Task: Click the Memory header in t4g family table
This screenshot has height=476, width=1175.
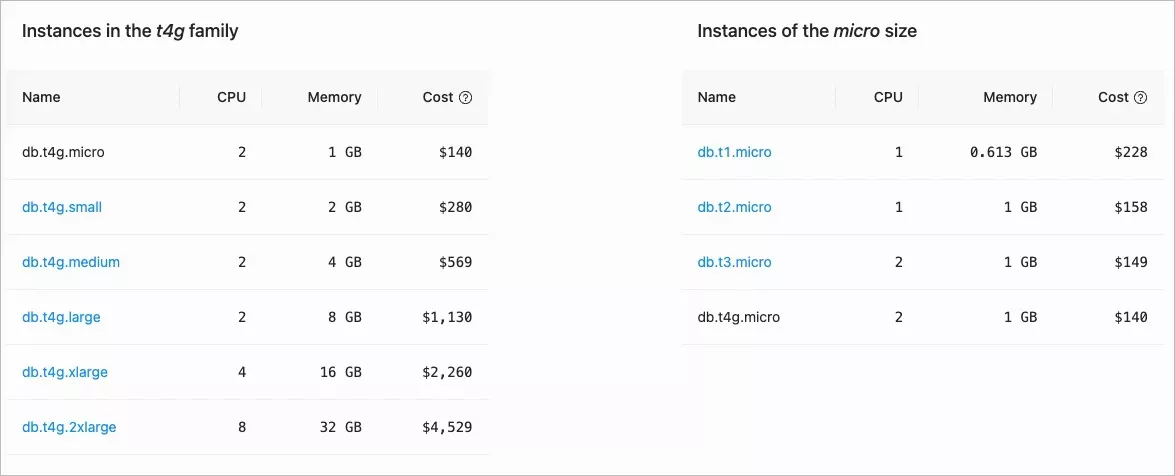Action: pyautogui.click(x=334, y=98)
